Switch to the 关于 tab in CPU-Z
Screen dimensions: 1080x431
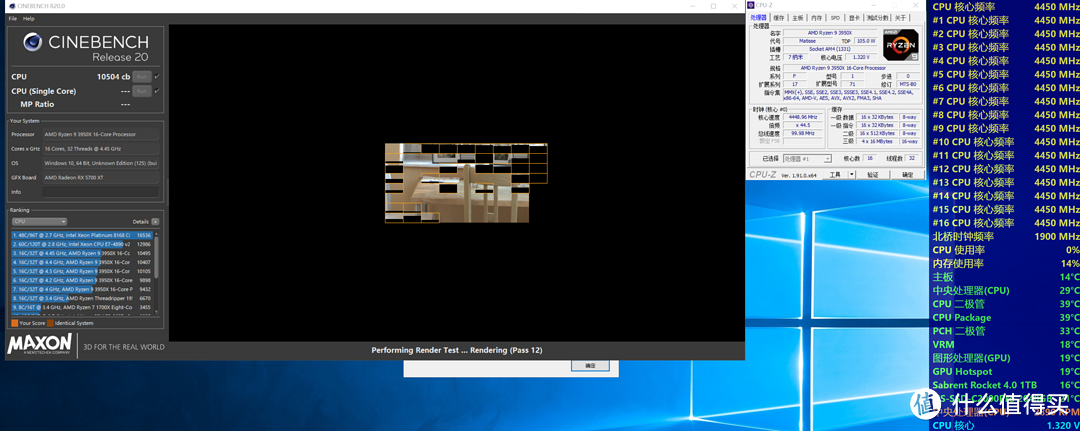(x=900, y=18)
